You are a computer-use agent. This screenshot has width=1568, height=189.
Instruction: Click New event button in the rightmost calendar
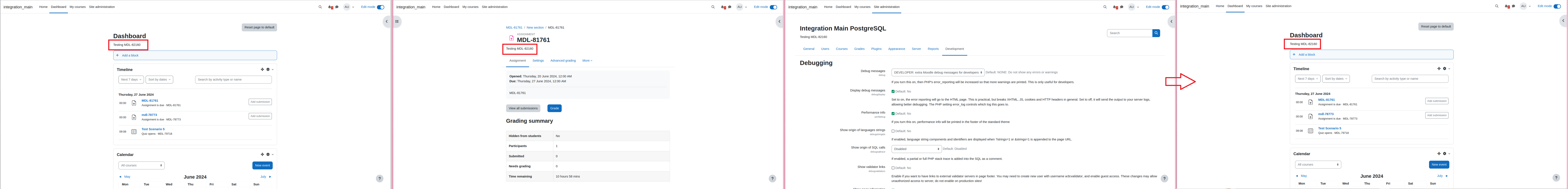point(1439,165)
